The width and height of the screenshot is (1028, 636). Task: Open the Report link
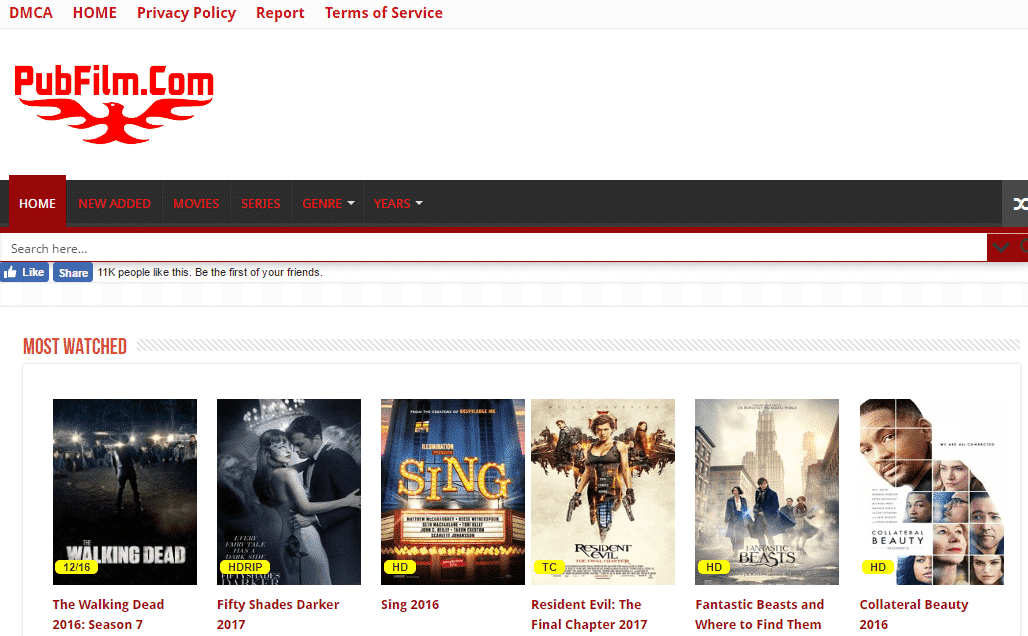tap(280, 12)
